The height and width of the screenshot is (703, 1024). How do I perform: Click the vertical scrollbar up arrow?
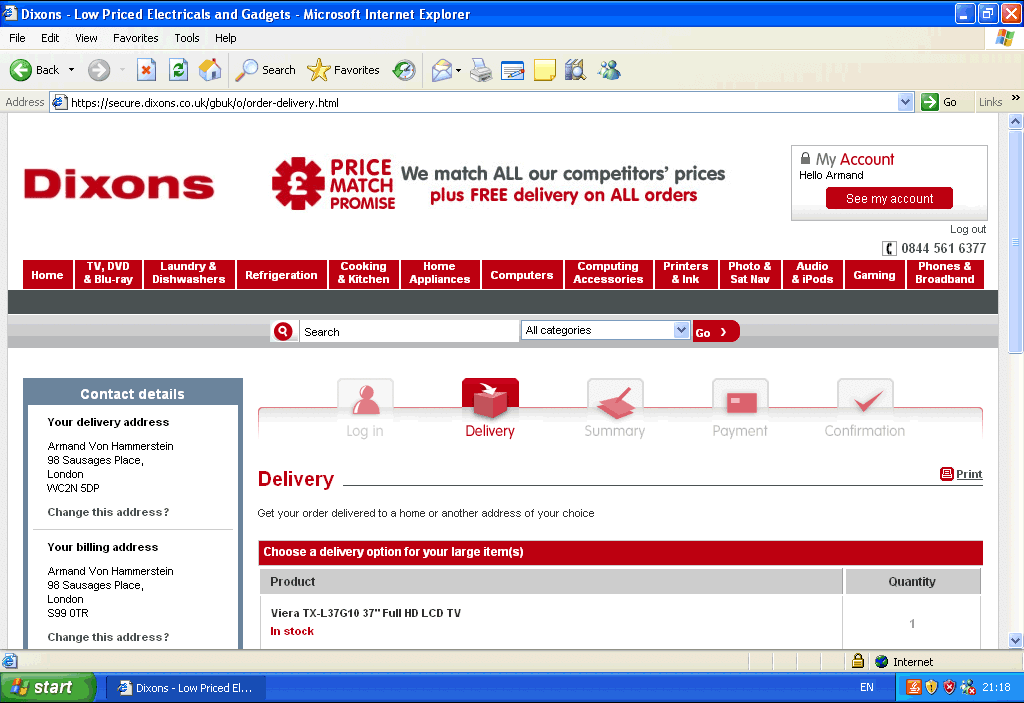[1016, 122]
